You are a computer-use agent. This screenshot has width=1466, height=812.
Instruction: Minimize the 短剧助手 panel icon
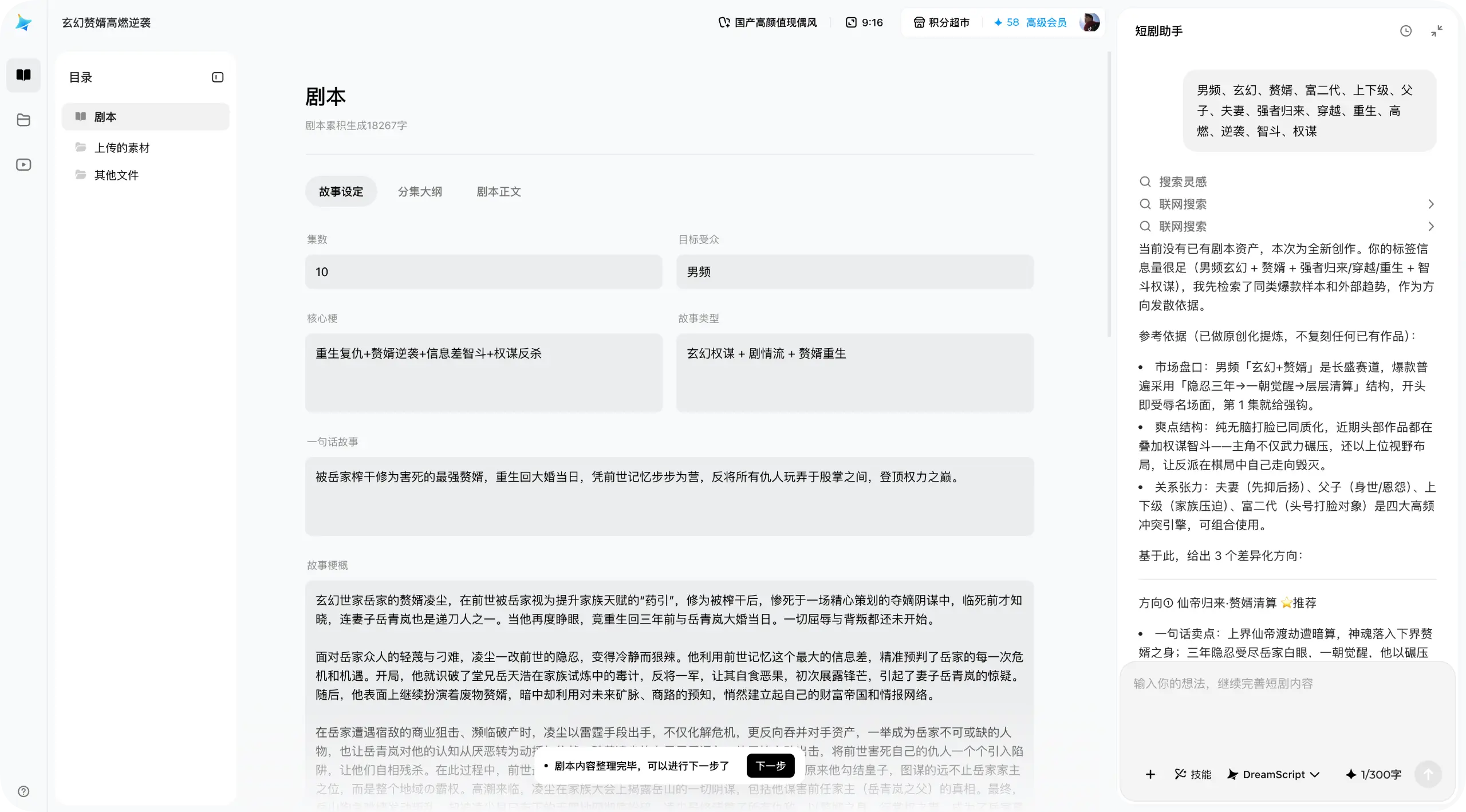click(x=1437, y=31)
